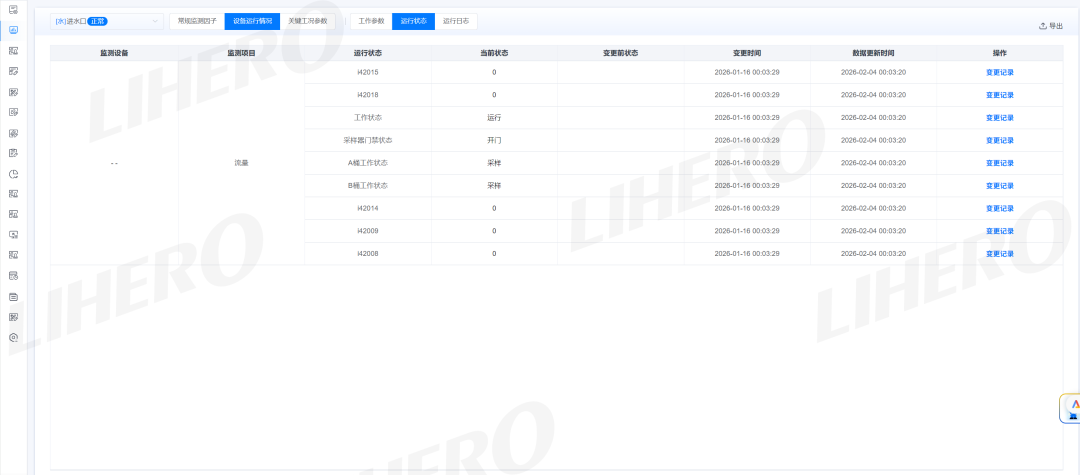This screenshot has height=475, width=1080.
Task: Select the 运行状态 sub-tab
Action: pos(413,21)
